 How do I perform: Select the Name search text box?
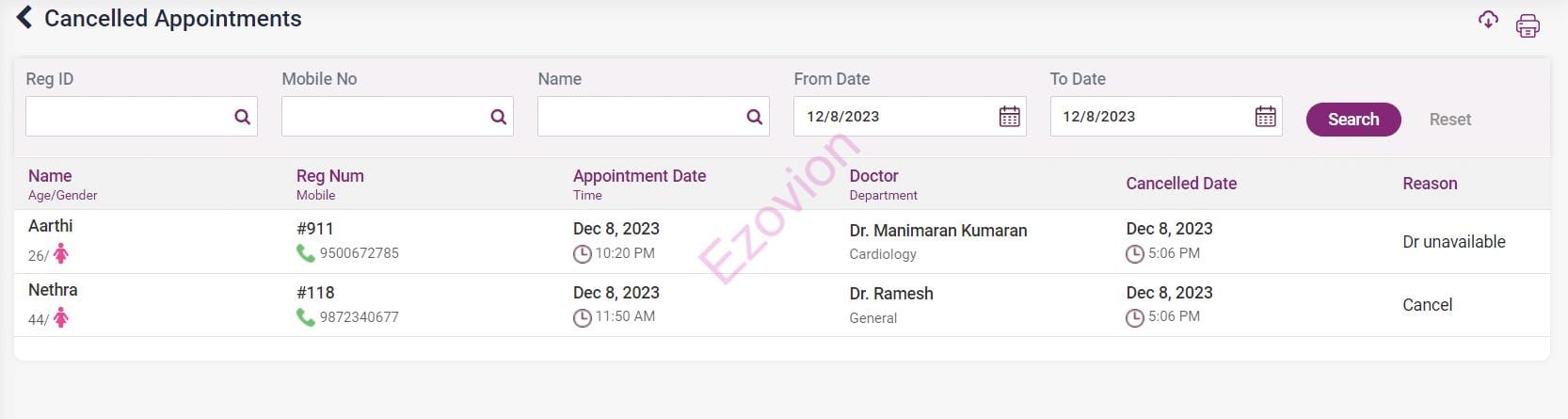[640, 117]
